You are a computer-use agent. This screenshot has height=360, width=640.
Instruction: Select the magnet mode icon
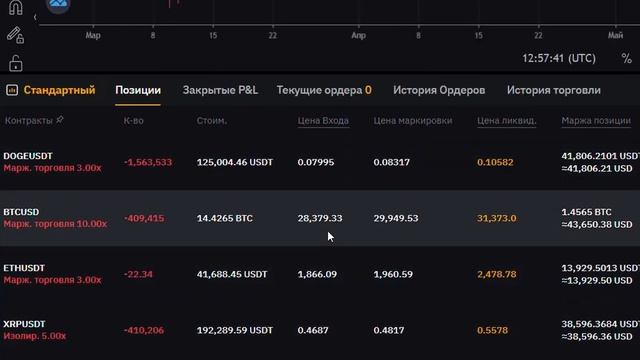[x=16, y=7]
